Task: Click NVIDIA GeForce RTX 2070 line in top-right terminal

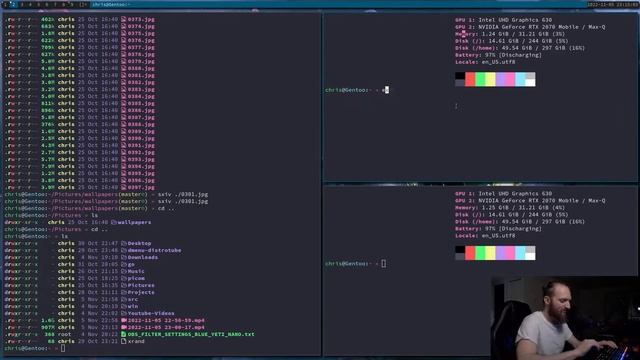Action: pyautogui.click(x=530, y=27)
